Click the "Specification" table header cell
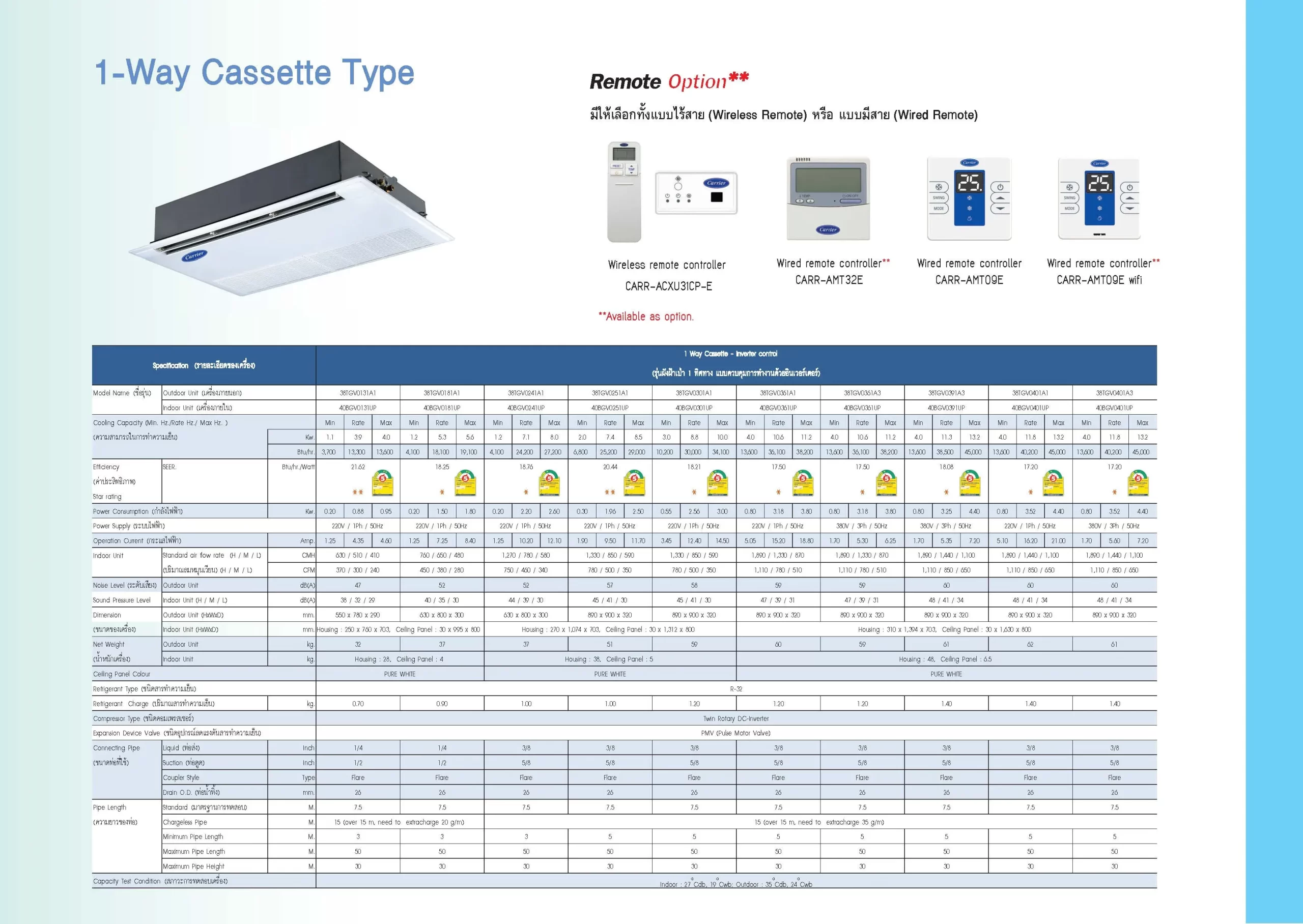The height and width of the screenshot is (924, 1303). tap(204, 365)
